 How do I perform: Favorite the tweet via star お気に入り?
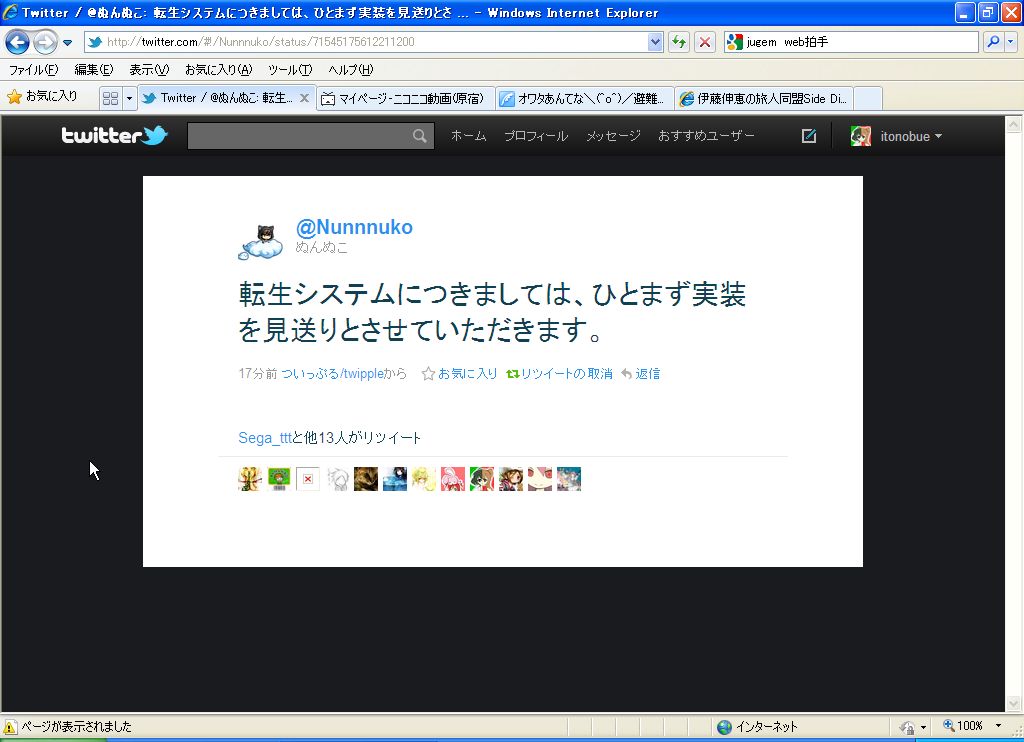460,374
